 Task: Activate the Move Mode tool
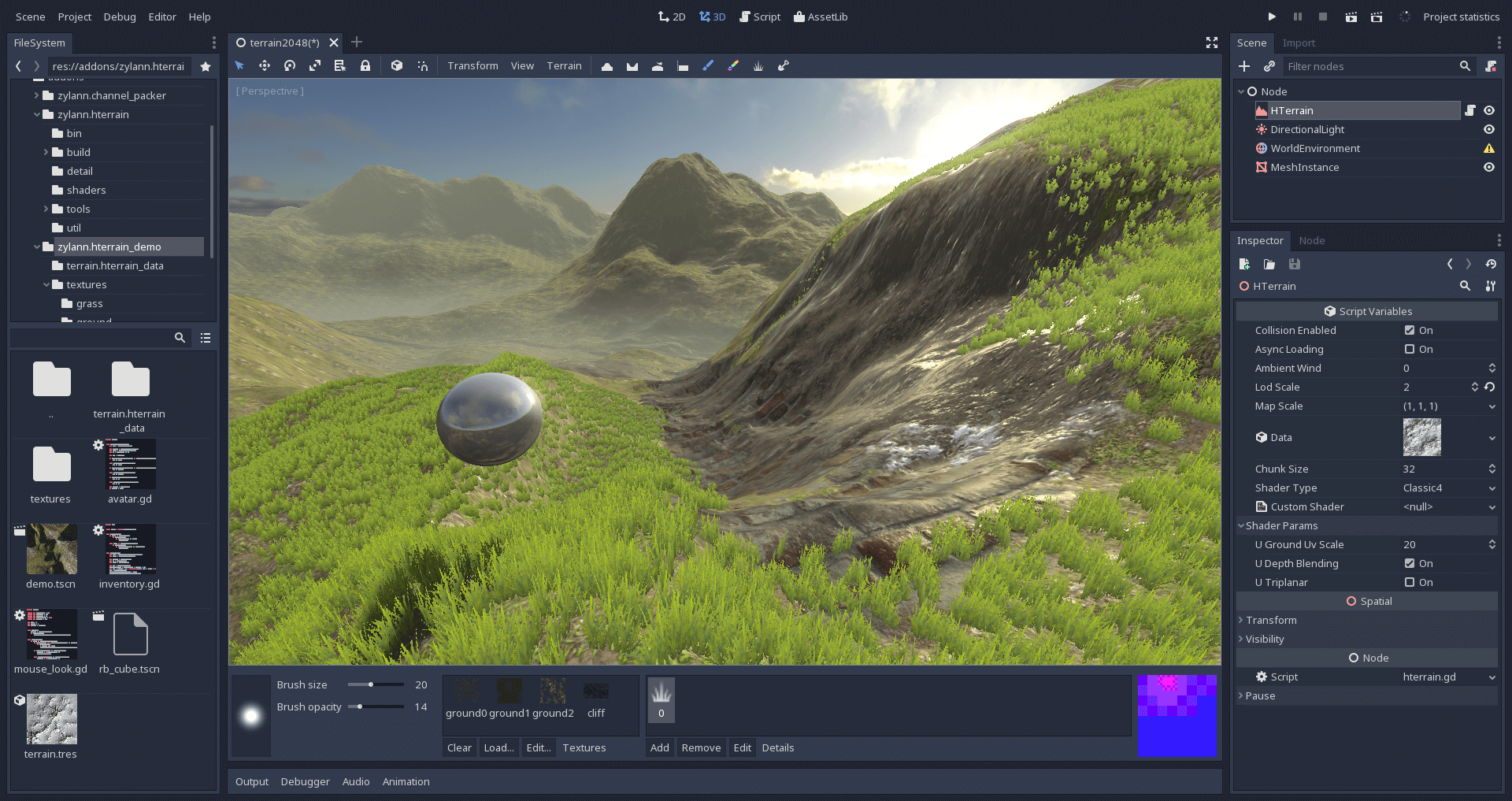click(265, 66)
